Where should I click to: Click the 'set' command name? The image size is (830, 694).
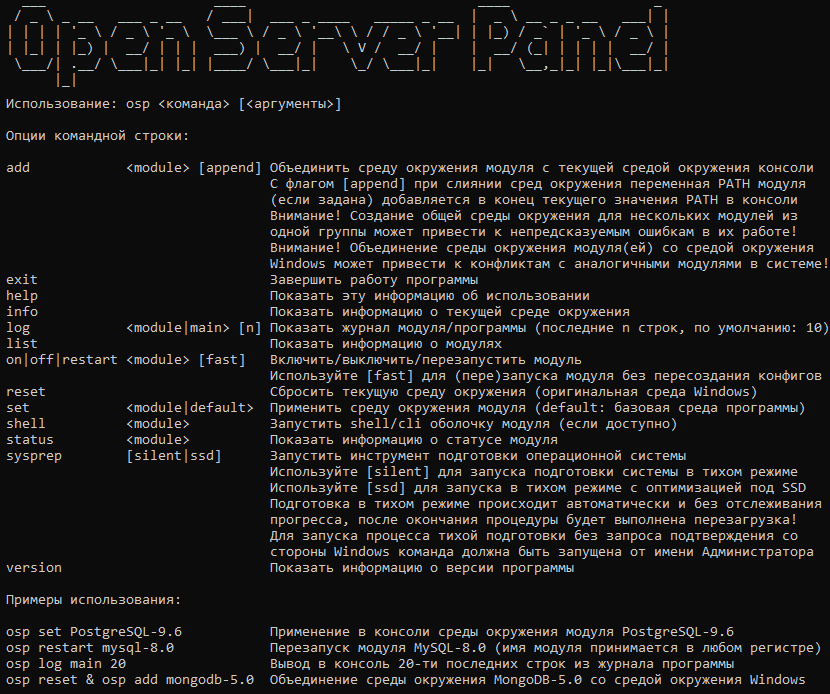coord(18,408)
